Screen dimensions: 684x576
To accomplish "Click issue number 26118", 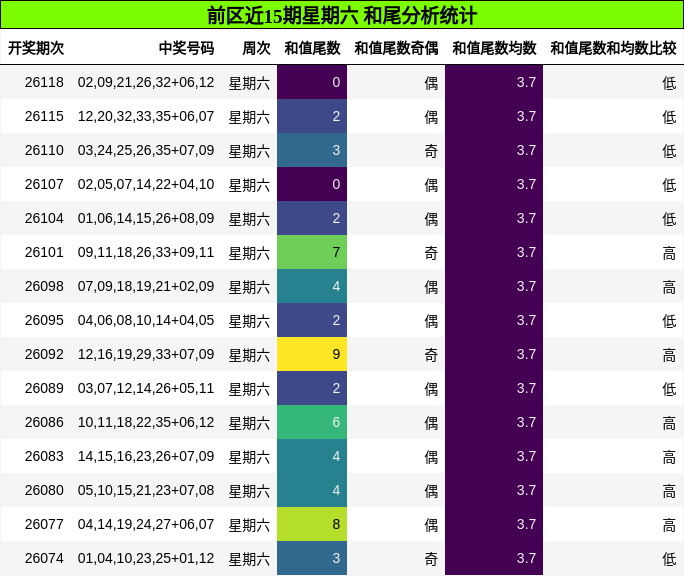I will point(44,82).
